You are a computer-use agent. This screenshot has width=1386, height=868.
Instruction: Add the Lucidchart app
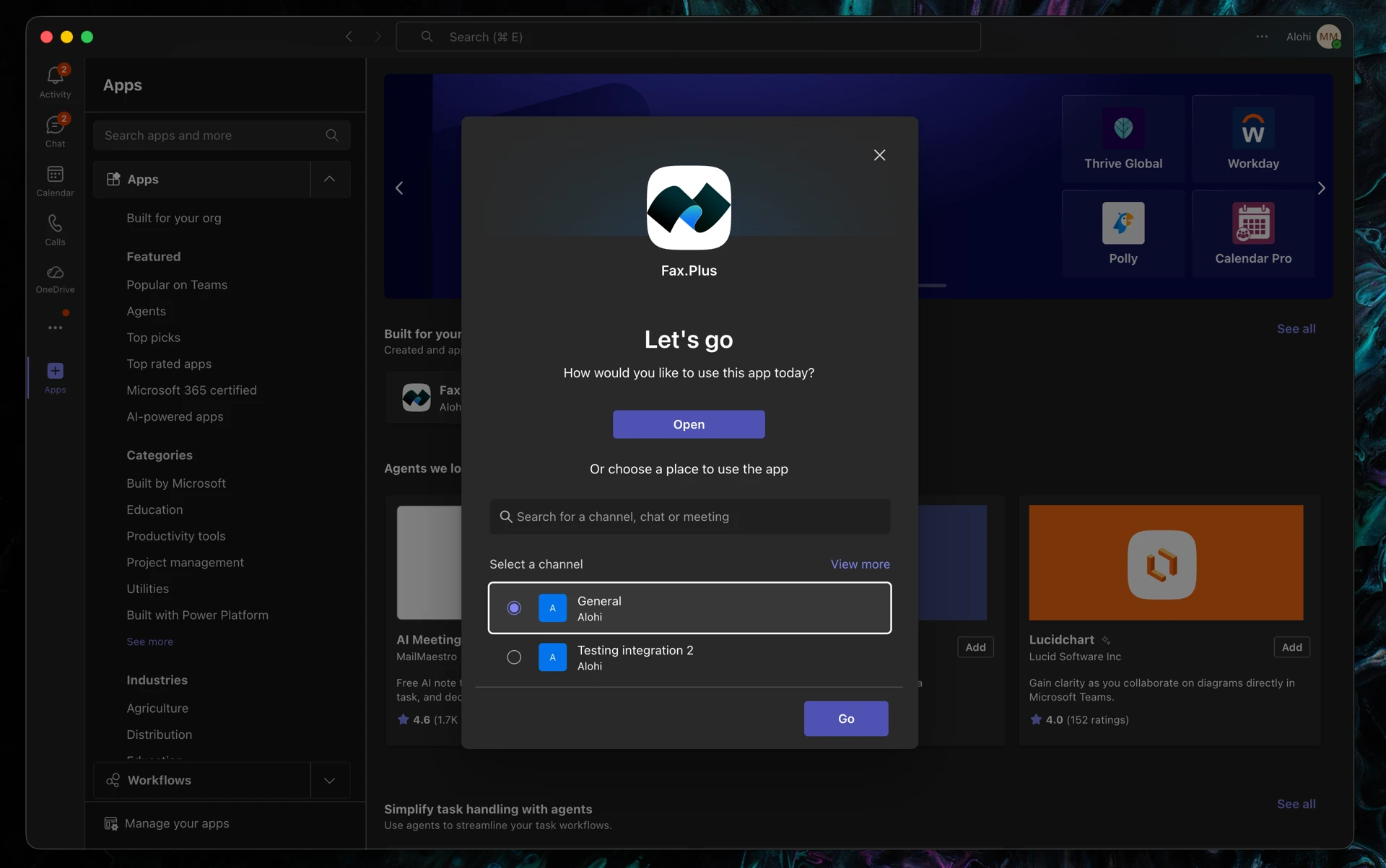(x=1291, y=647)
